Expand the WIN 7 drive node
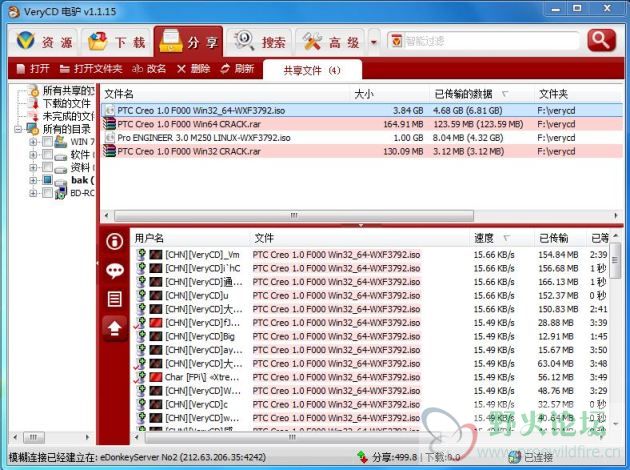The width and height of the screenshot is (630, 470). (x=33, y=142)
